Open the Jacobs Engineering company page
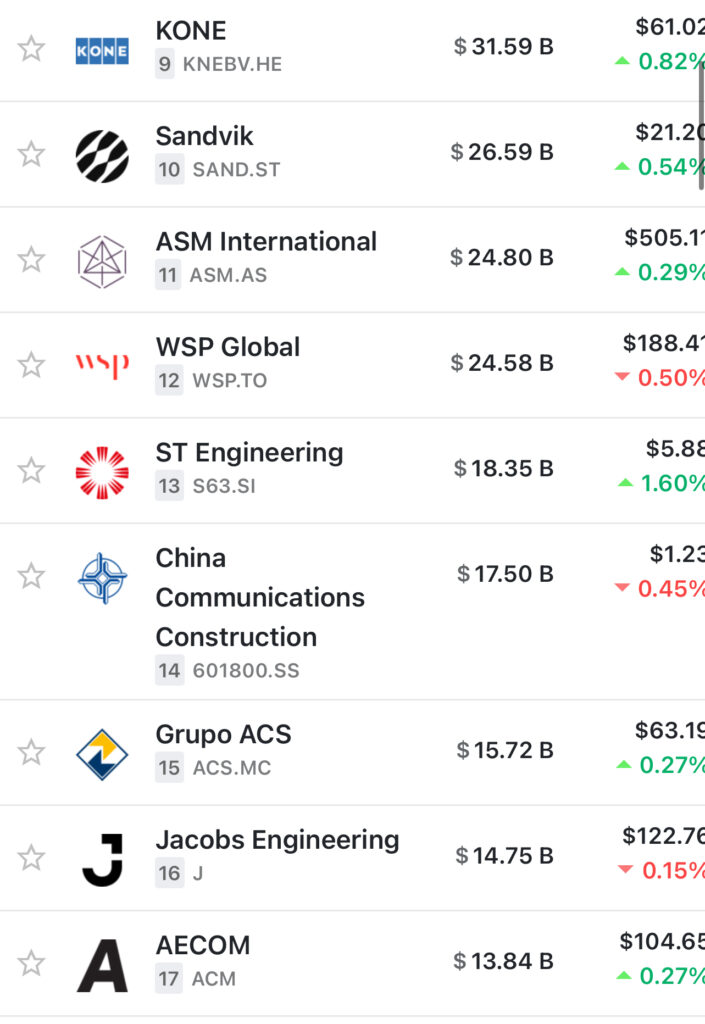The width and height of the screenshot is (705, 1024). pos(277,840)
